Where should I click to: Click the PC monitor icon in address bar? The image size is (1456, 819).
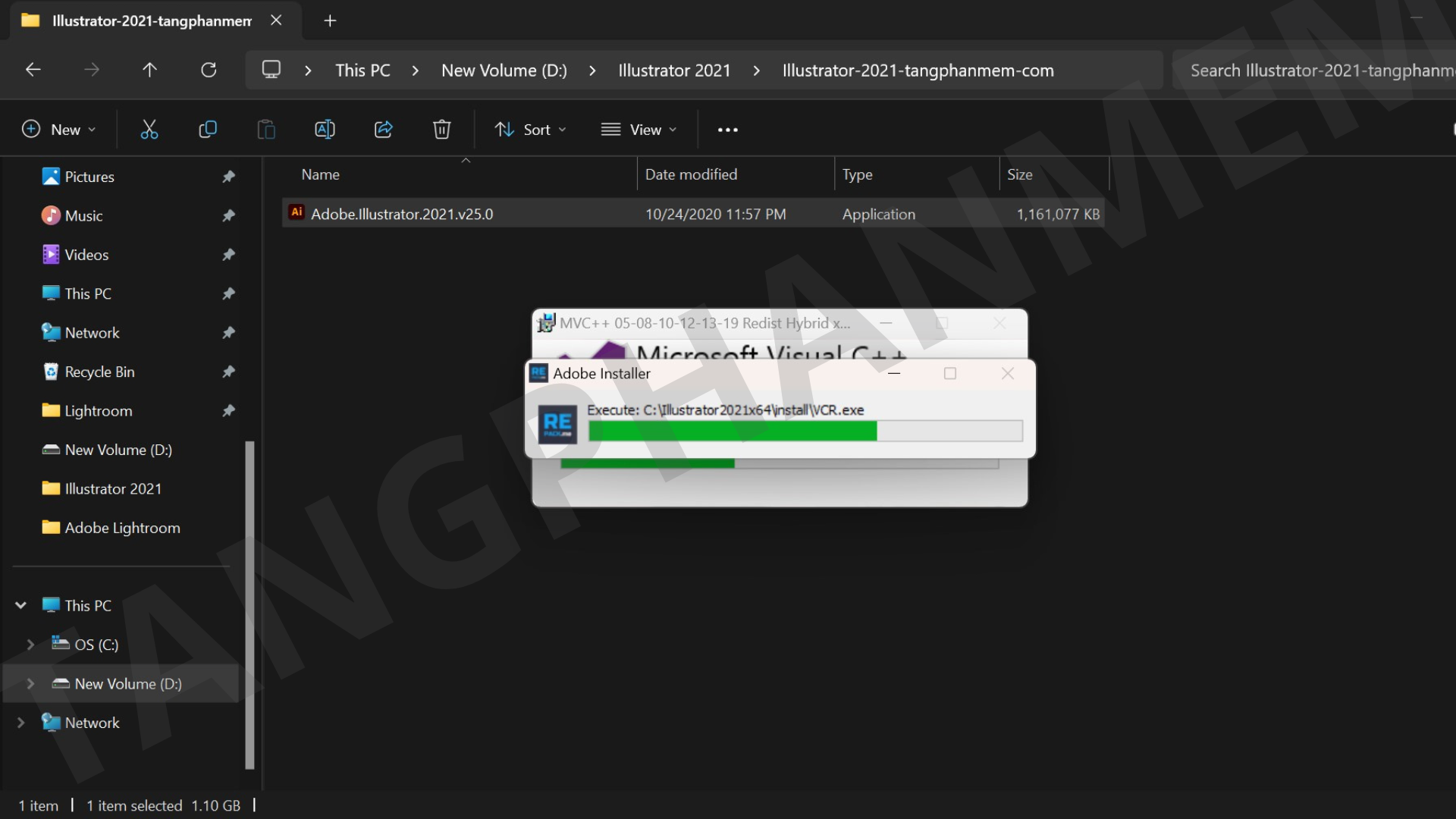pos(271,70)
